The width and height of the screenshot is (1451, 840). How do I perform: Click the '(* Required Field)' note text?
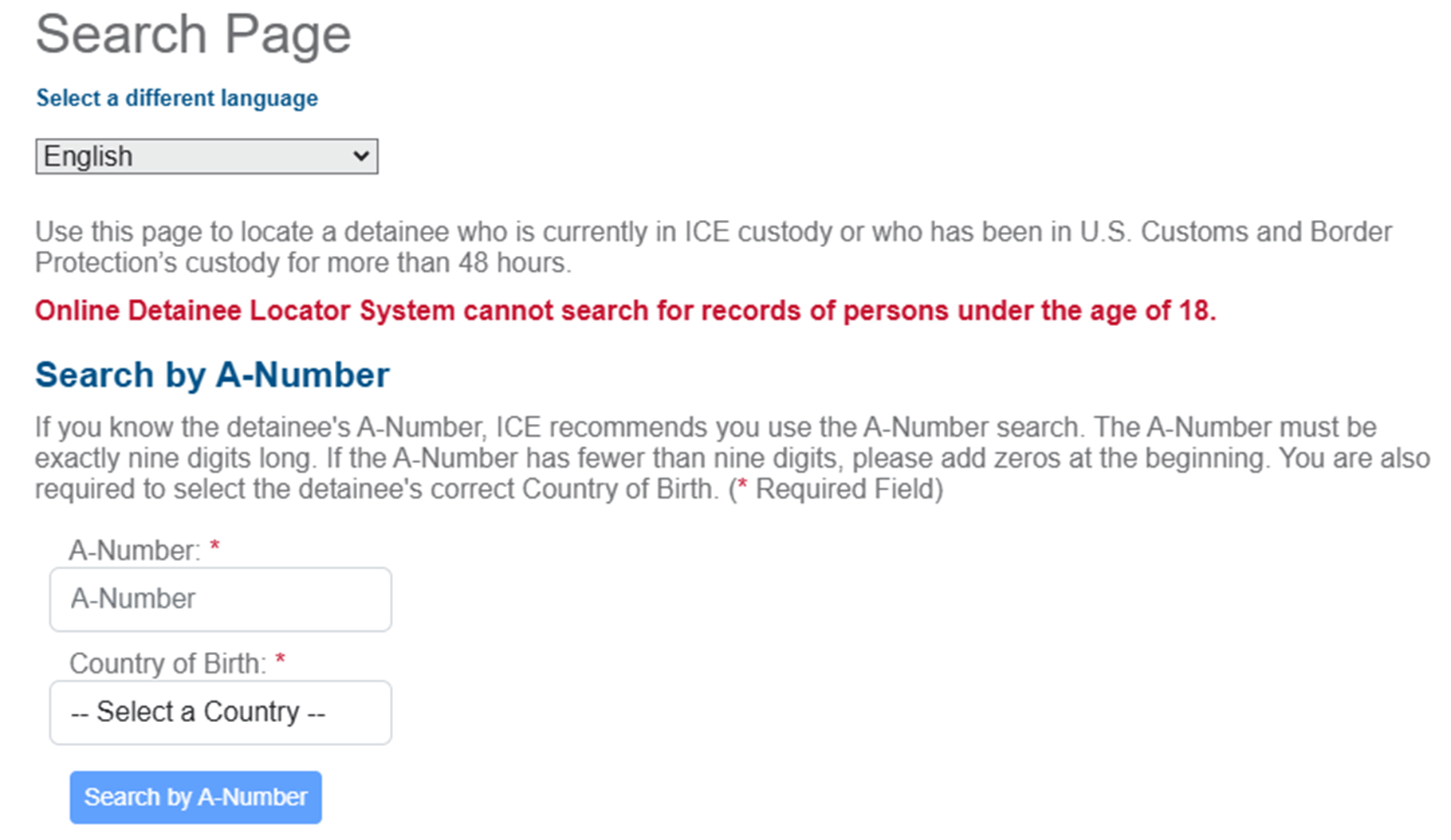pos(836,489)
